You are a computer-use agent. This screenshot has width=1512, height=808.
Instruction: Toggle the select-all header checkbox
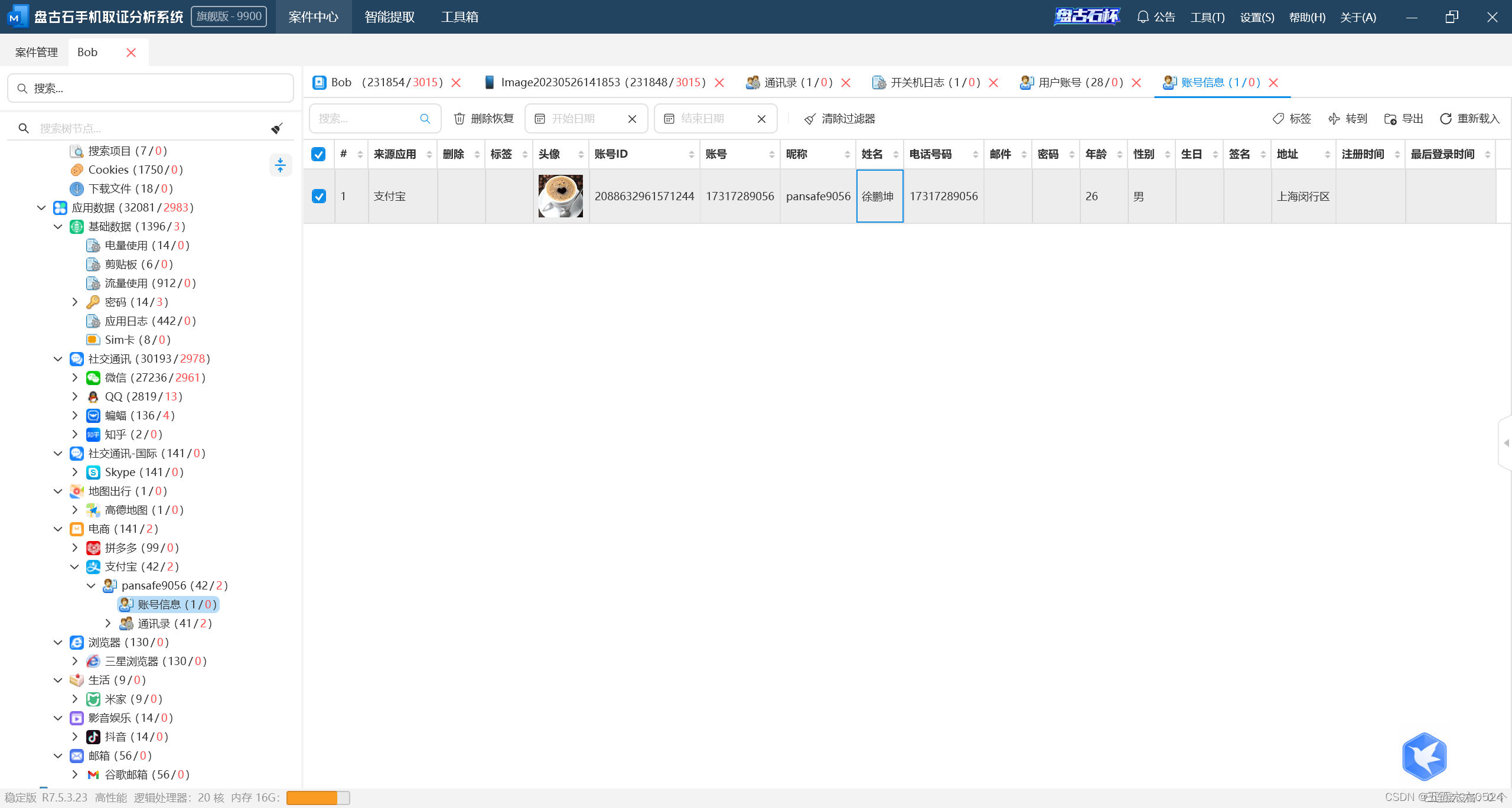coord(318,154)
